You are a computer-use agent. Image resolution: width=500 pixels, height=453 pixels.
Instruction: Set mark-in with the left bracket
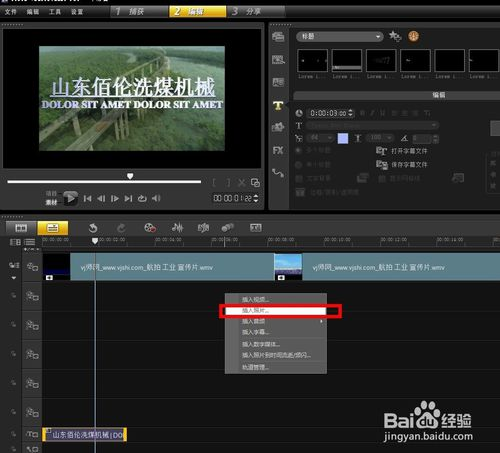pyautogui.click(x=214, y=183)
